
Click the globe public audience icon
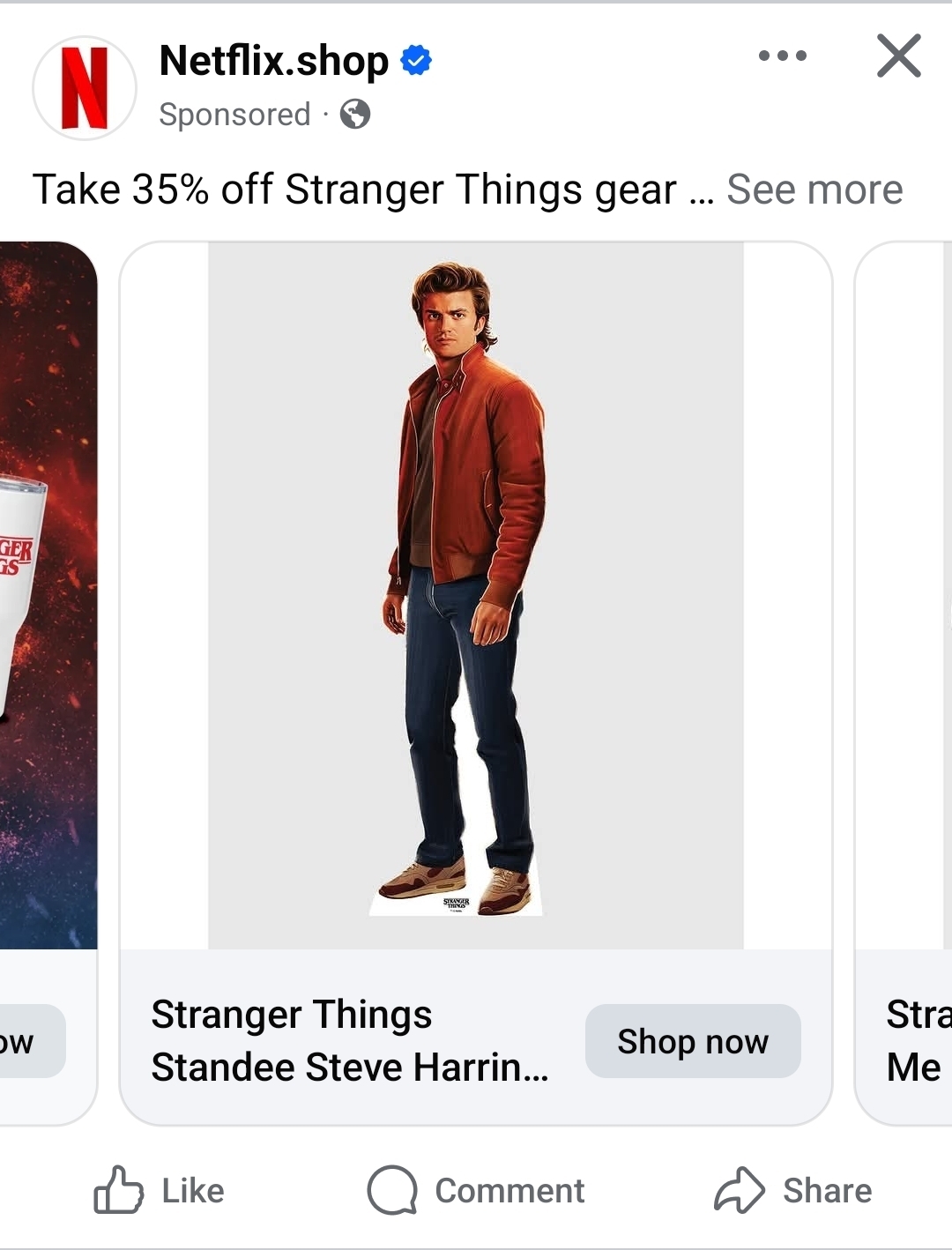click(355, 115)
